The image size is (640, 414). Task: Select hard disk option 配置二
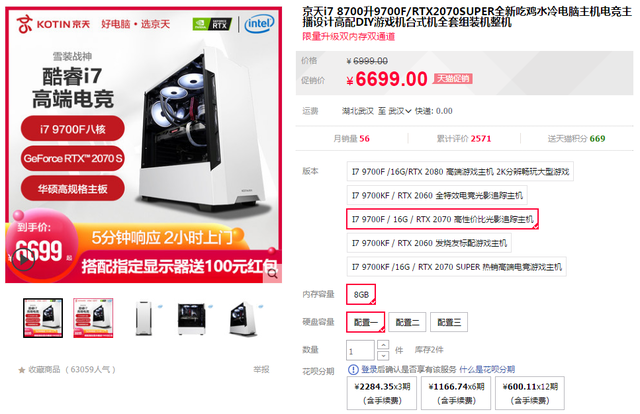tap(407, 323)
